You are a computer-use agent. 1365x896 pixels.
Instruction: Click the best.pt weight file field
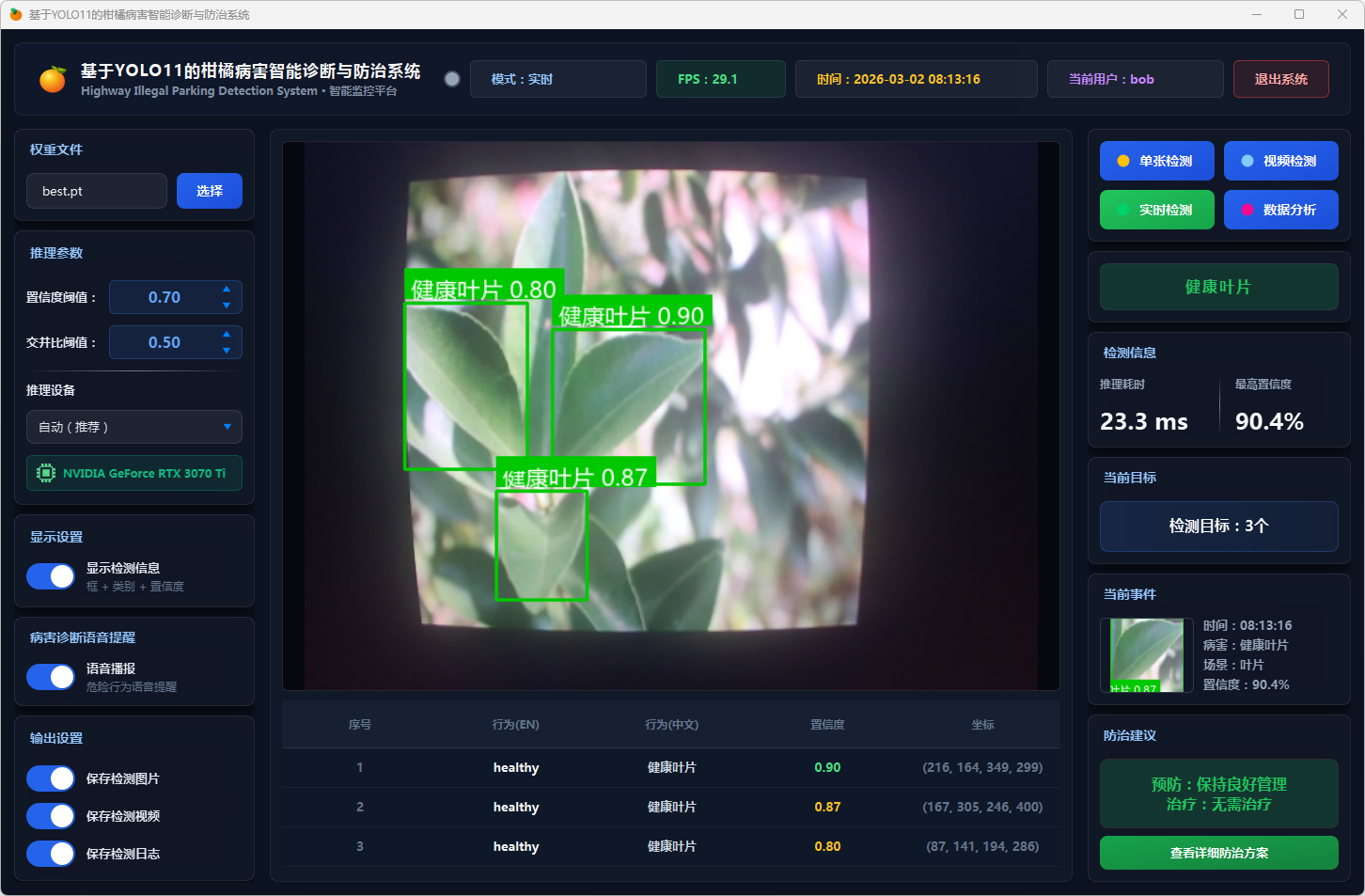pyautogui.click(x=97, y=191)
